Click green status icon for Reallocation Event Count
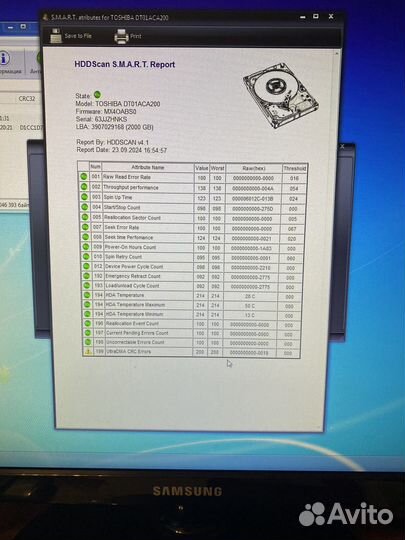The image size is (405, 540). pyautogui.click(x=88, y=323)
